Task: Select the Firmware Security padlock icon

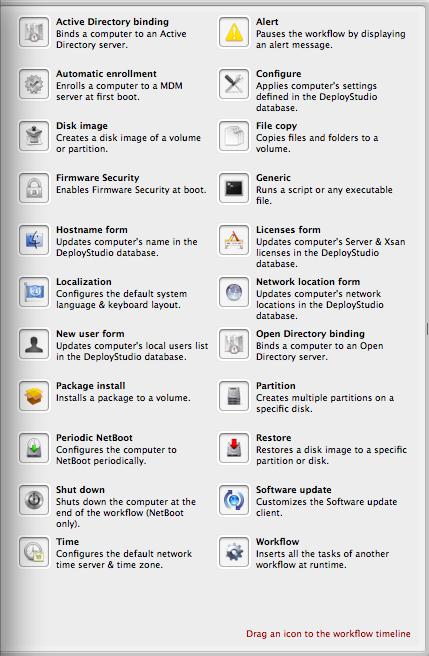Action: click(34, 188)
